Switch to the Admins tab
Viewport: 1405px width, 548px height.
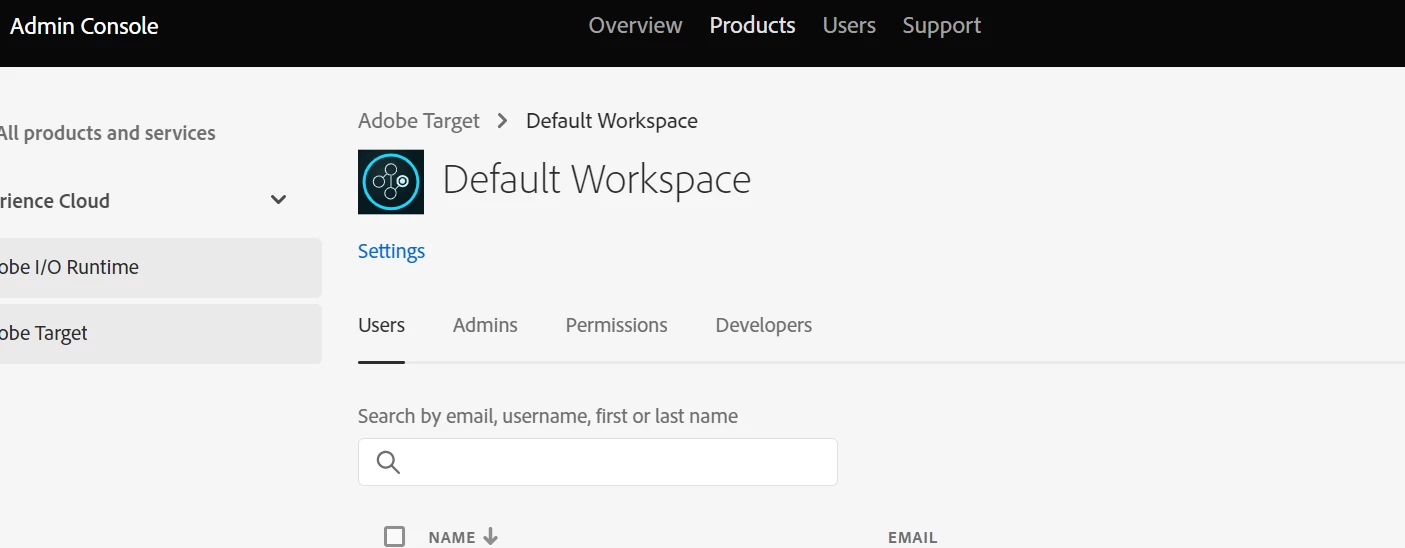(485, 325)
